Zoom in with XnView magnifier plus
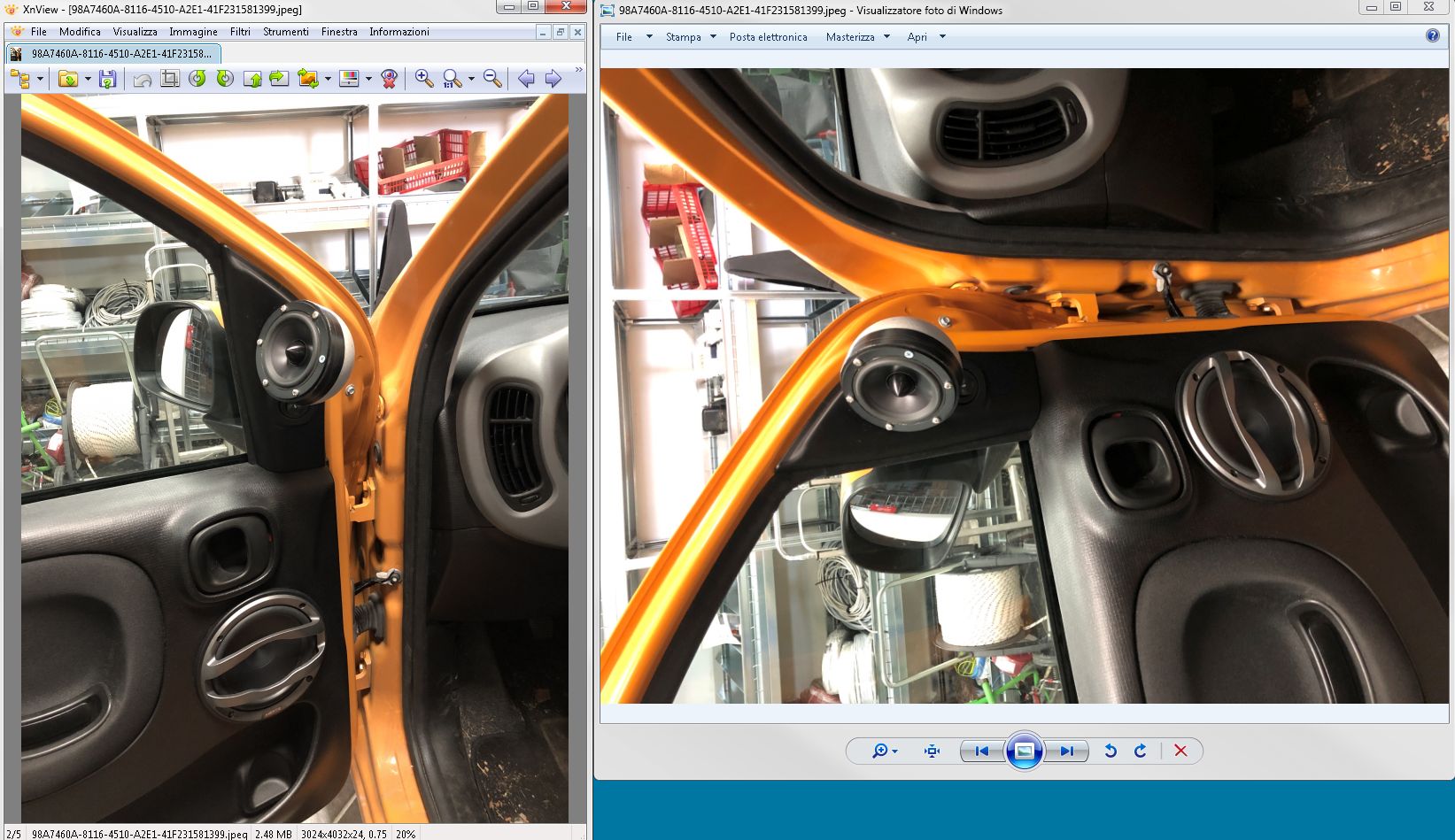 (424, 79)
